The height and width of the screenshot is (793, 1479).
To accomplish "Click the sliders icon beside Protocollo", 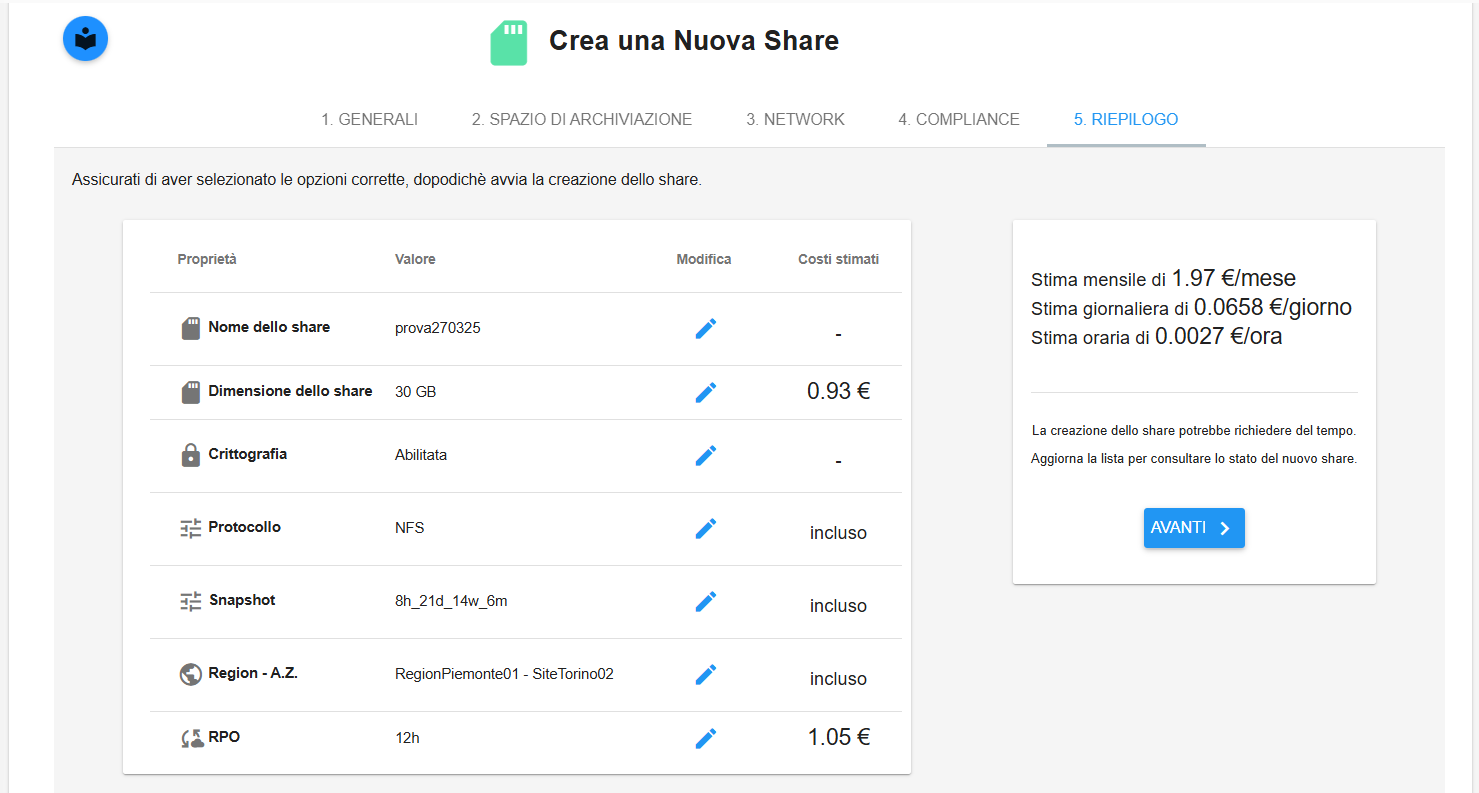I will point(191,528).
